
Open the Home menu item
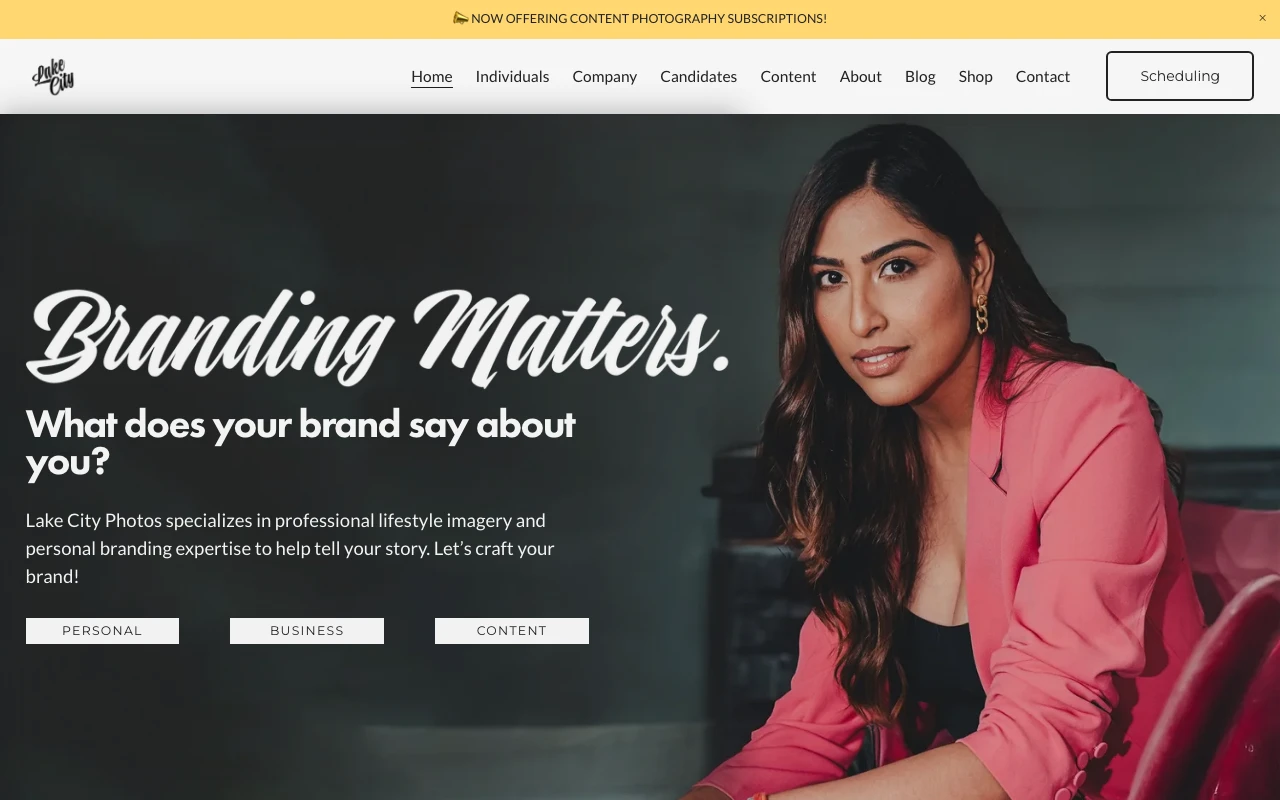point(432,76)
